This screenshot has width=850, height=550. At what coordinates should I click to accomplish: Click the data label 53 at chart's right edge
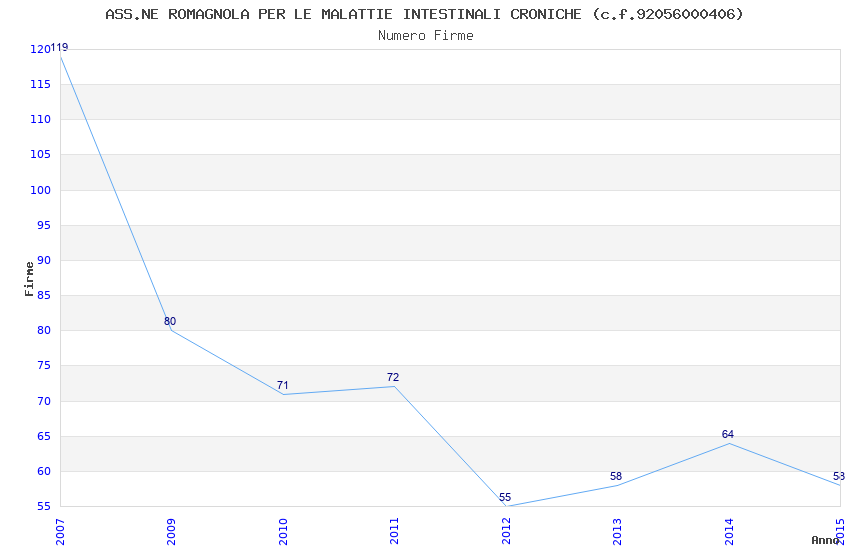839,476
